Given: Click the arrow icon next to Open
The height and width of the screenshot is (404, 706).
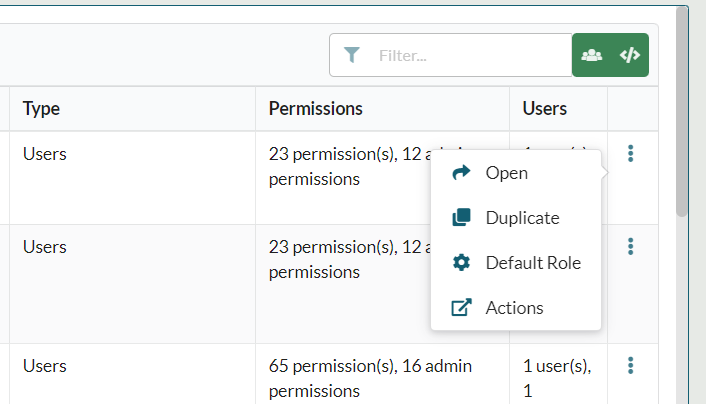Looking at the screenshot, I should (461, 173).
